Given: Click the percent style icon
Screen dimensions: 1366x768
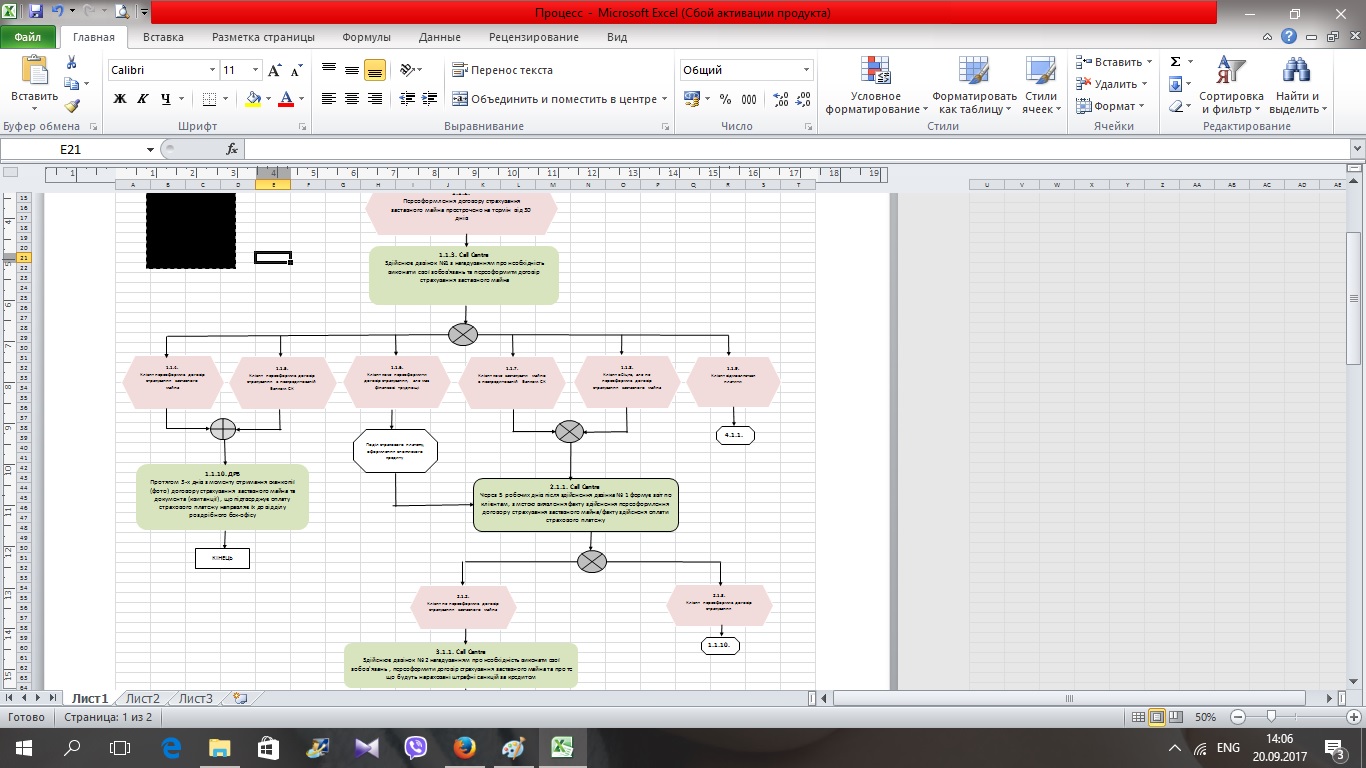Looking at the screenshot, I should [x=725, y=99].
